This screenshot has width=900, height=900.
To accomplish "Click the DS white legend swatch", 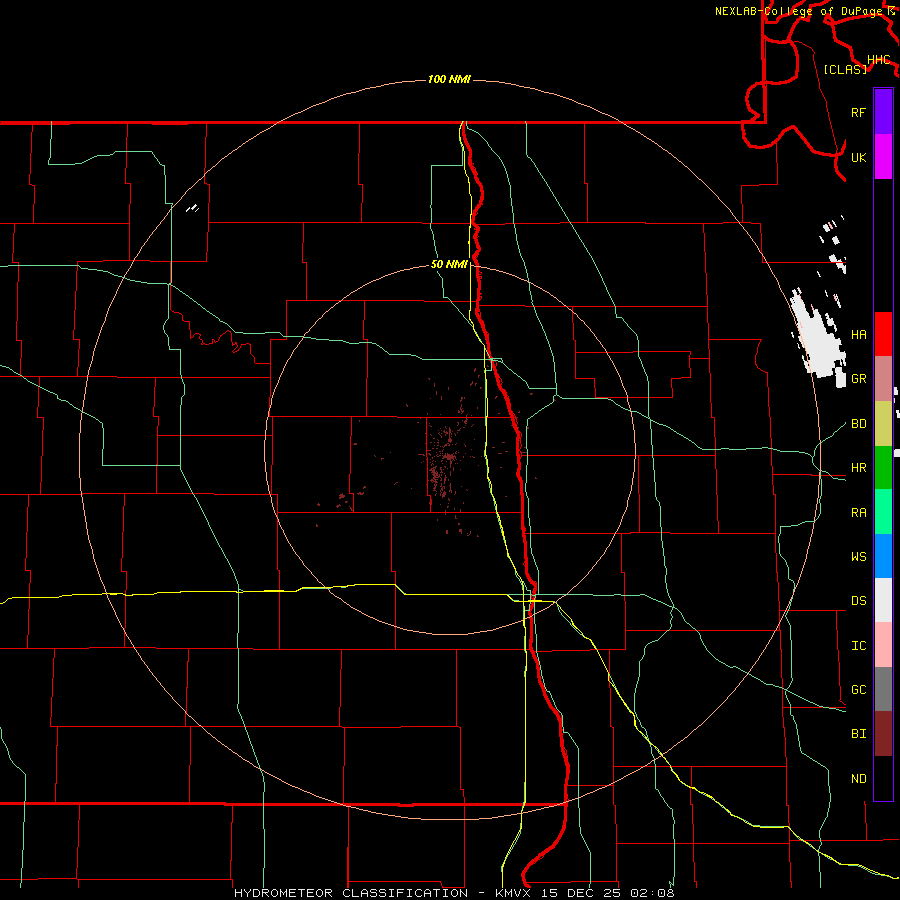I will 883,600.
